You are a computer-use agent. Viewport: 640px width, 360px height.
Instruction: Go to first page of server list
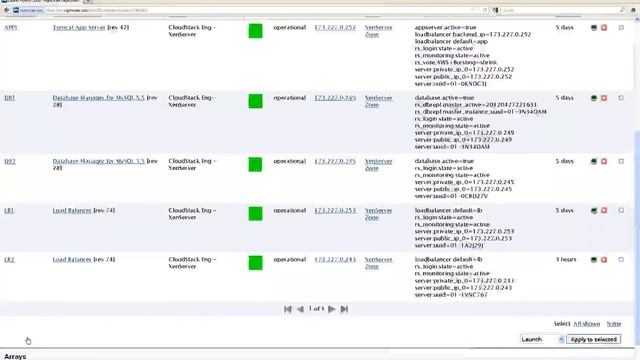click(x=288, y=309)
